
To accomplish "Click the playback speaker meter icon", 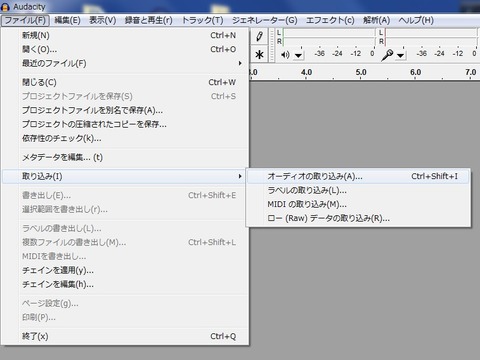I will pos(285,55).
